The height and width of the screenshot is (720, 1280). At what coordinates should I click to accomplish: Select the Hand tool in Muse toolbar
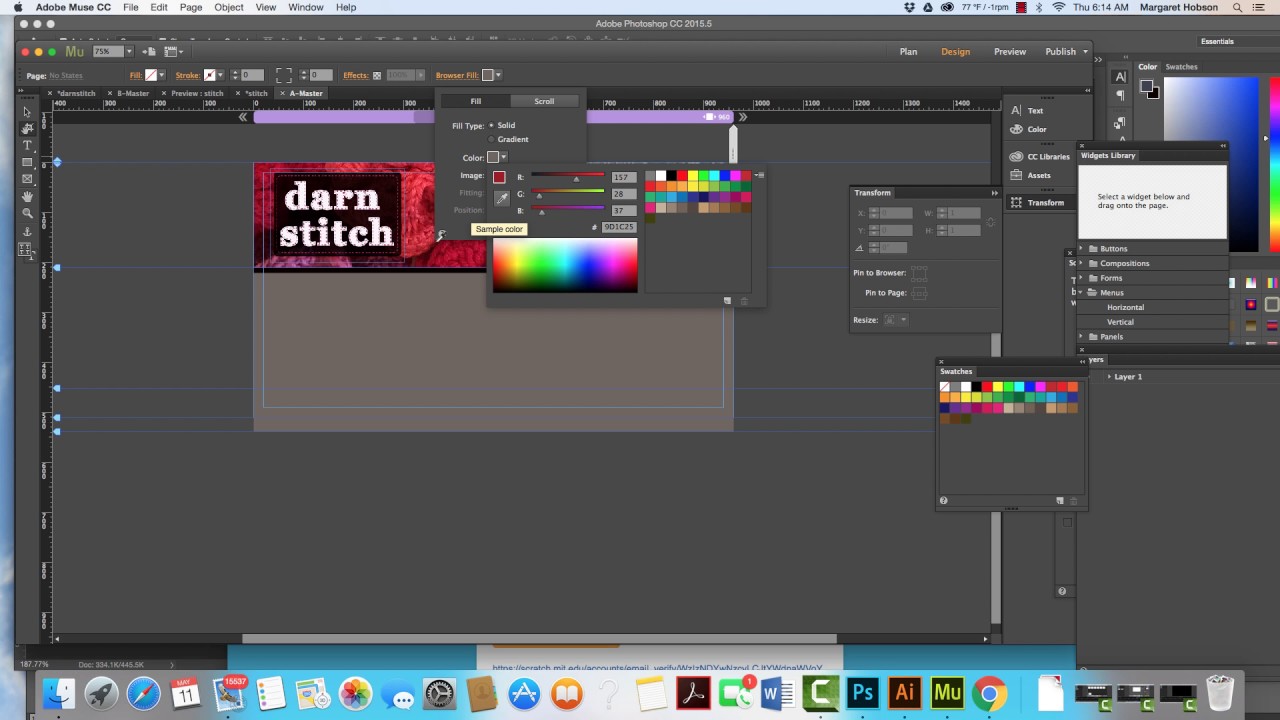[x=27, y=196]
